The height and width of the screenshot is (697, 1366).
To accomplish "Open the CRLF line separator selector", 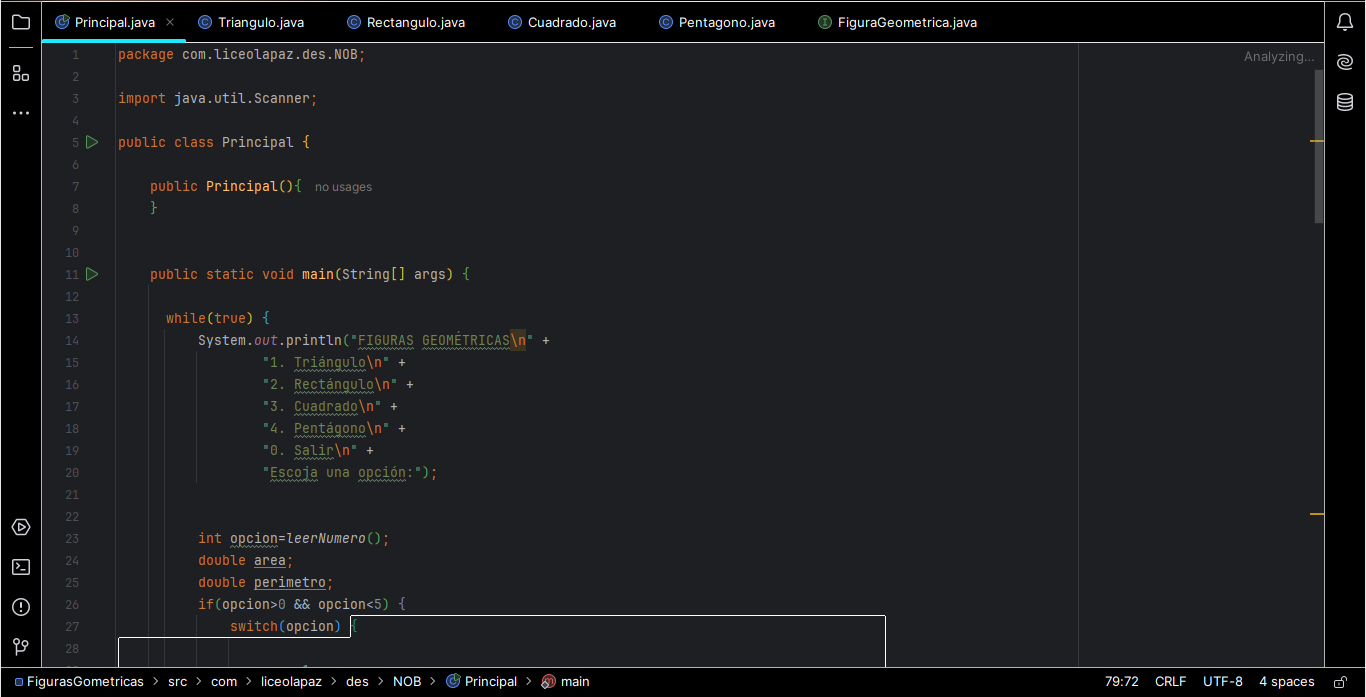I will click(x=1170, y=682).
